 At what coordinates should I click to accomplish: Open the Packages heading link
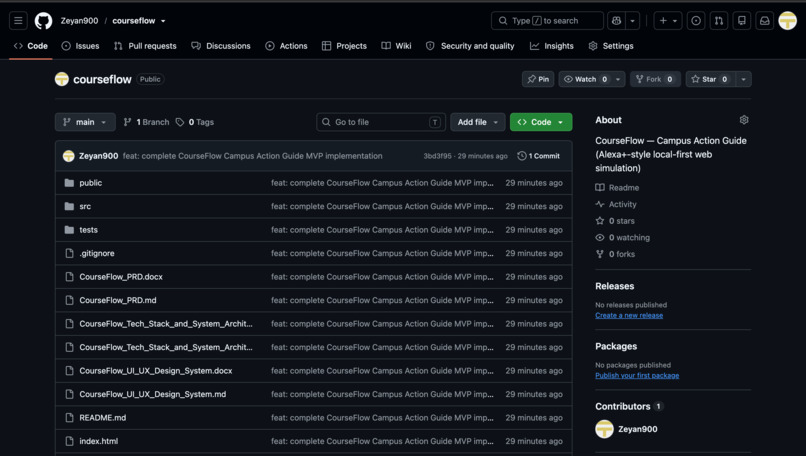click(x=616, y=346)
